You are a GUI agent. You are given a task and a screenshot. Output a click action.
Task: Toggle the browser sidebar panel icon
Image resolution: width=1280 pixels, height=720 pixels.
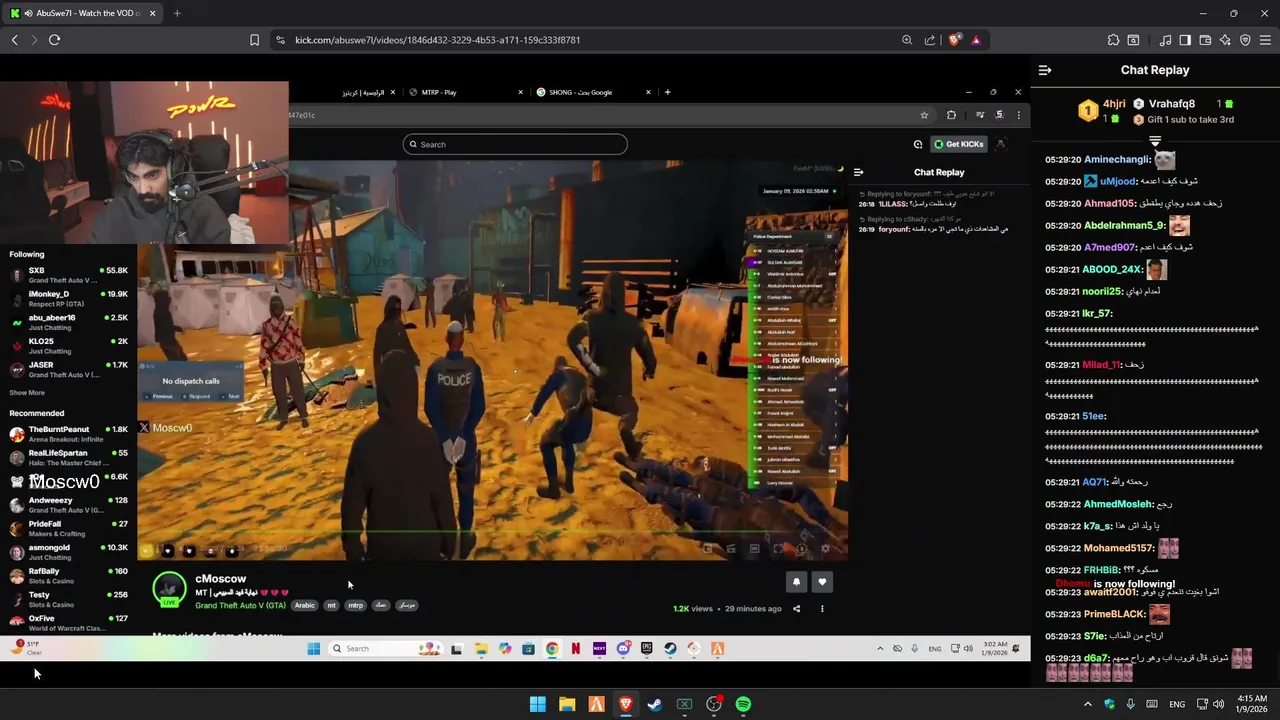(1185, 40)
